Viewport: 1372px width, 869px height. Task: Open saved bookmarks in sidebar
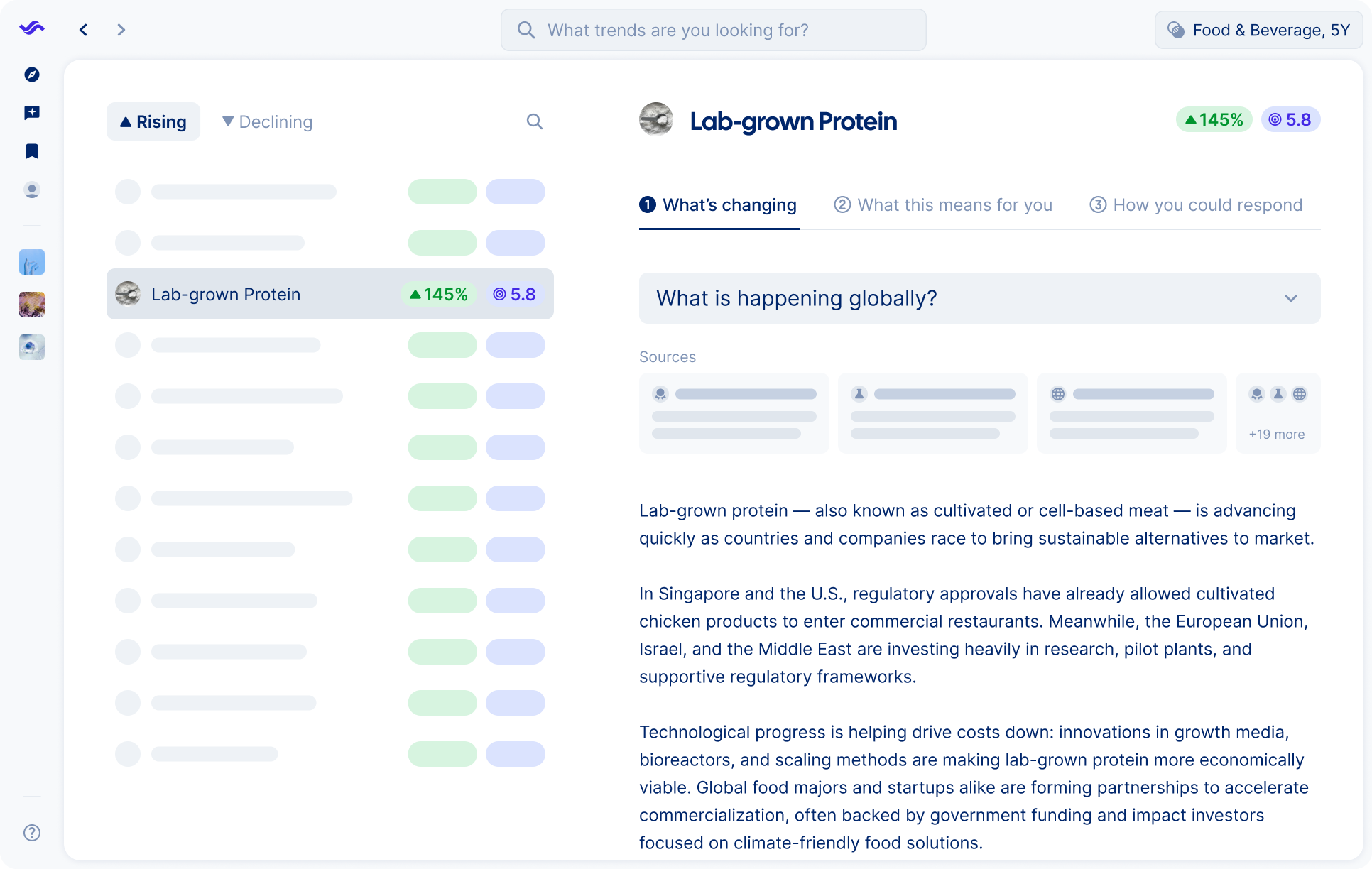[x=32, y=151]
